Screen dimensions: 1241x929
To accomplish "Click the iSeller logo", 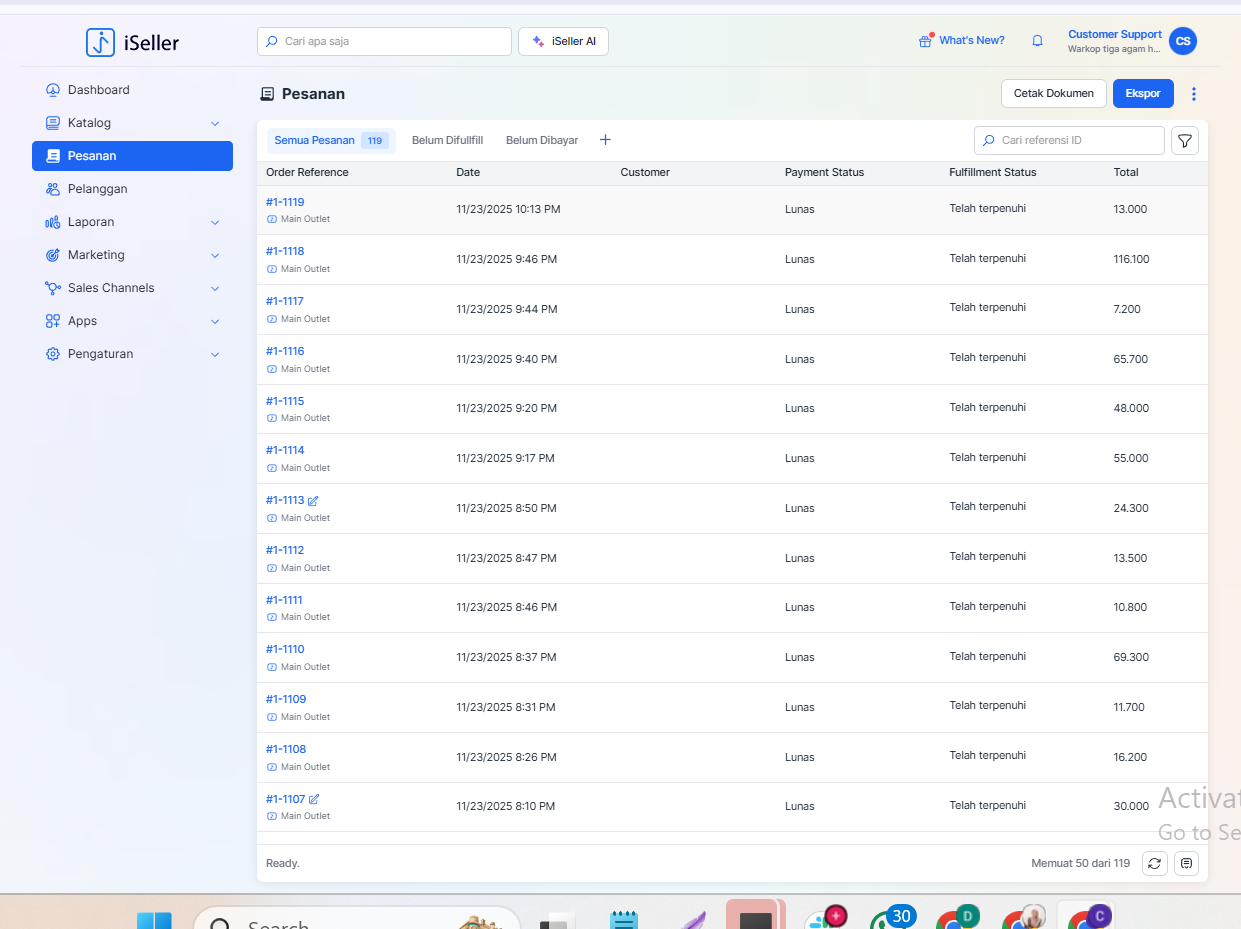I will coord(133,42).
